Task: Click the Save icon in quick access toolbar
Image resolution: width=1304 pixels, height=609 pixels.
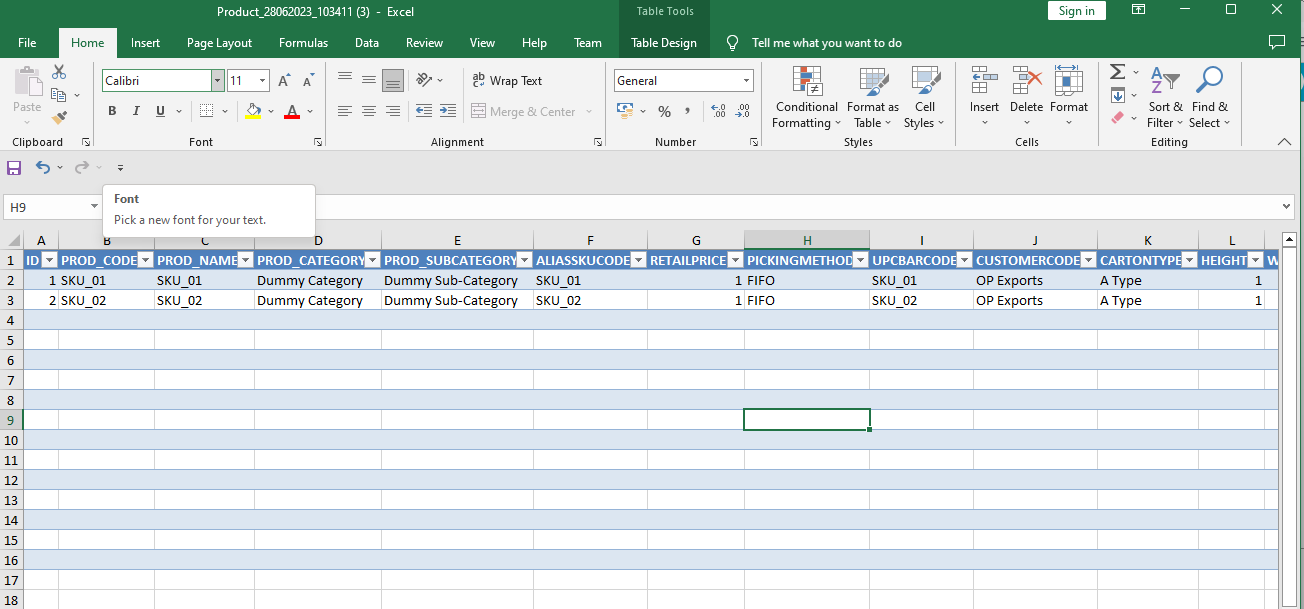Action: pyautogui.click(x=14, y=167)
